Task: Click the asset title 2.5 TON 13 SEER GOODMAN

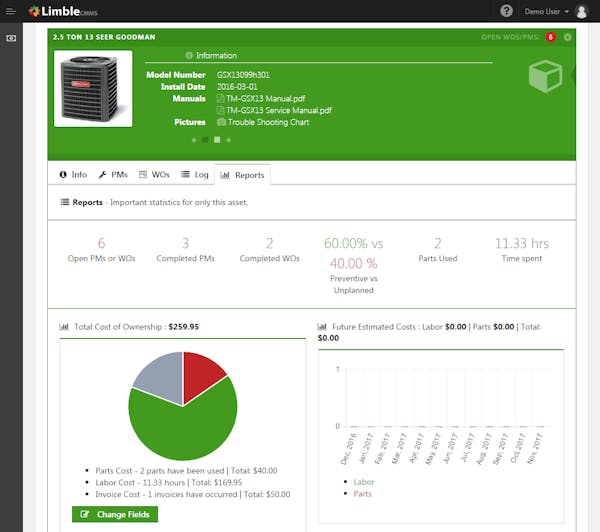Action: pos(104,37)
